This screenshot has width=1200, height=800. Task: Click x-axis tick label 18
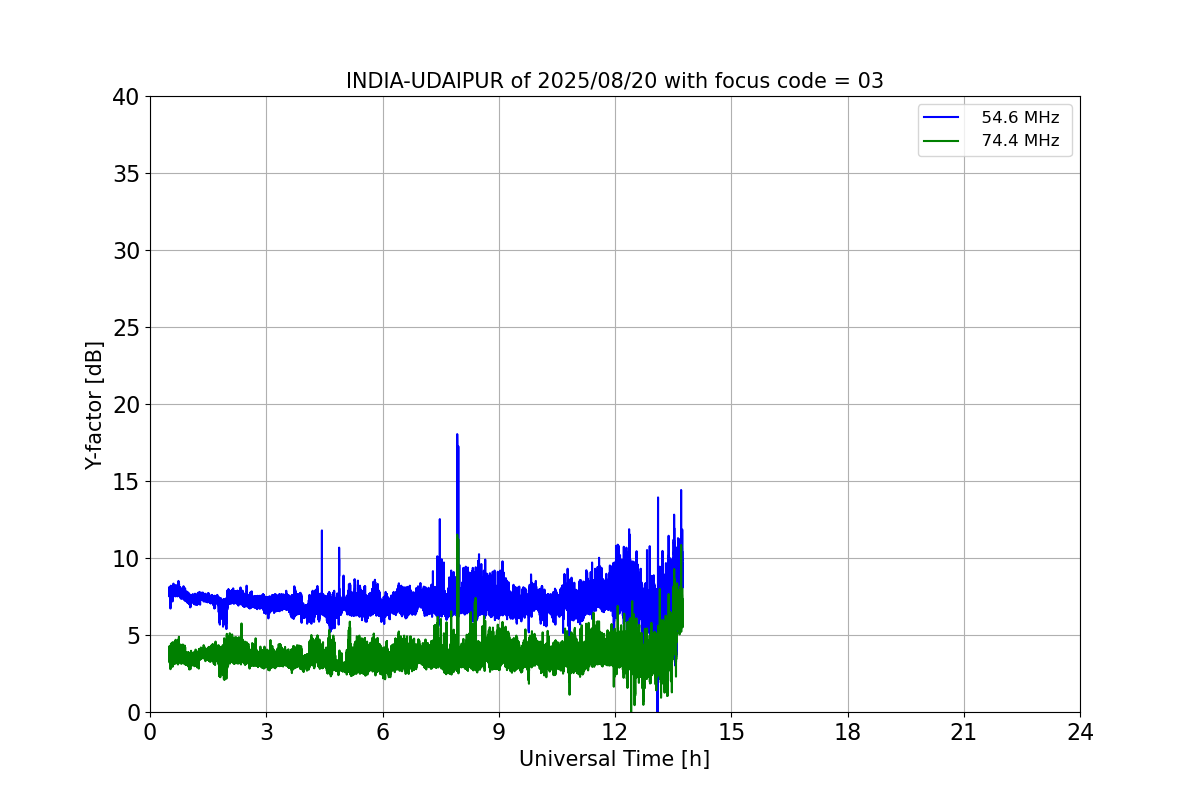(848, 732)
